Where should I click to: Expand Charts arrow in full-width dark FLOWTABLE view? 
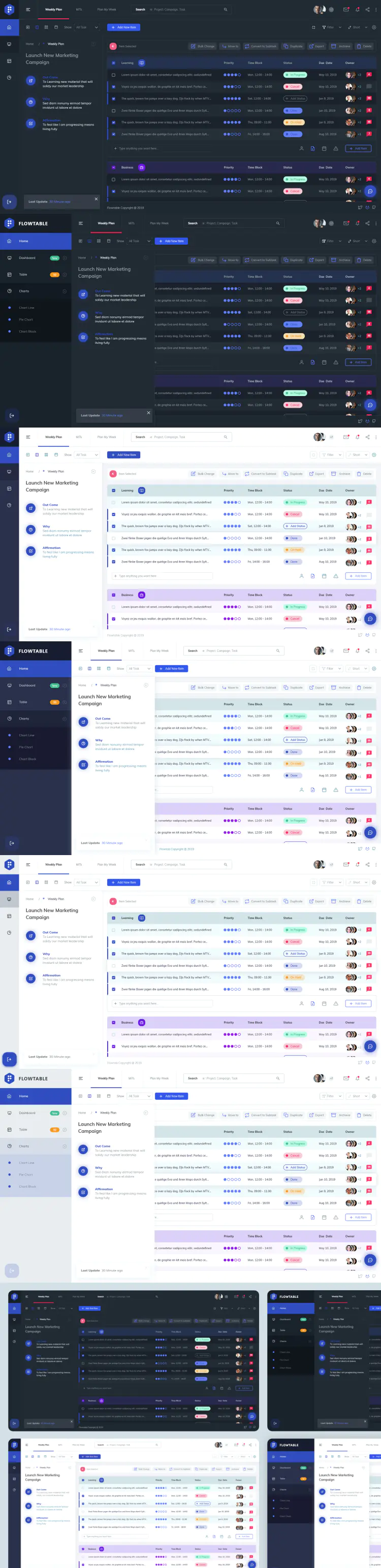(x=65, y=291)
